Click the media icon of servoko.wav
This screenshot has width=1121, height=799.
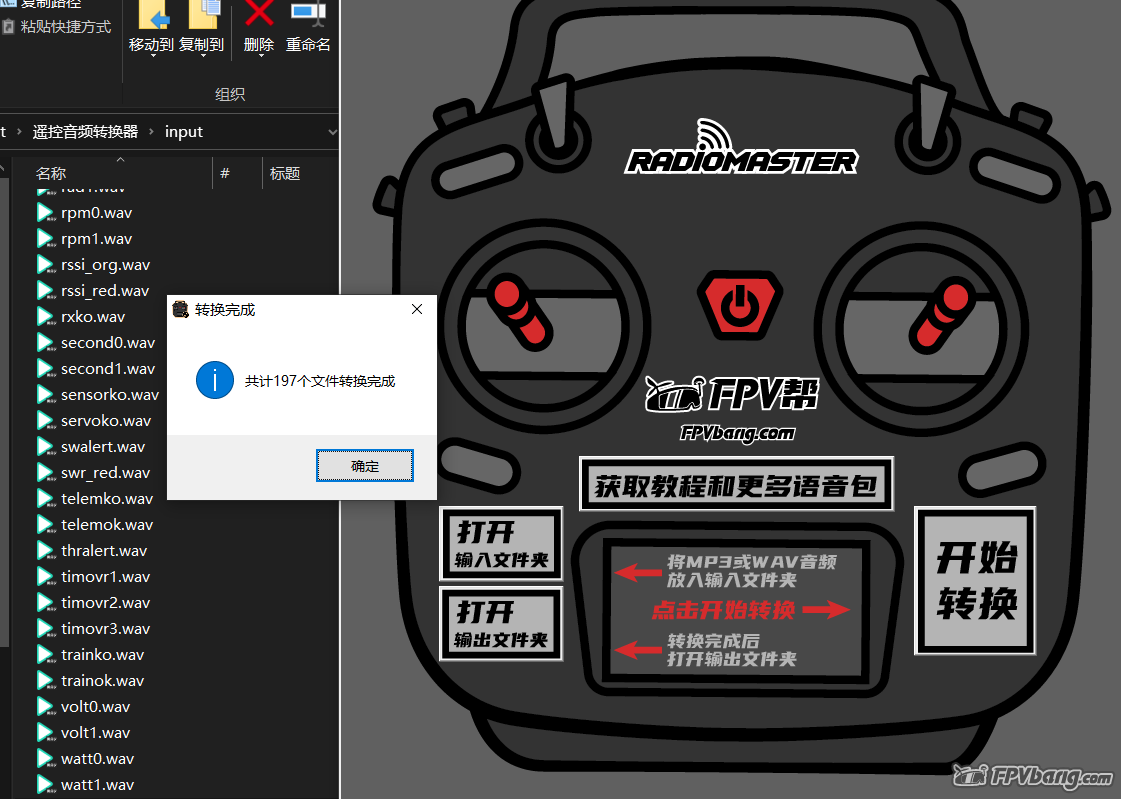[x=46, y=420]
